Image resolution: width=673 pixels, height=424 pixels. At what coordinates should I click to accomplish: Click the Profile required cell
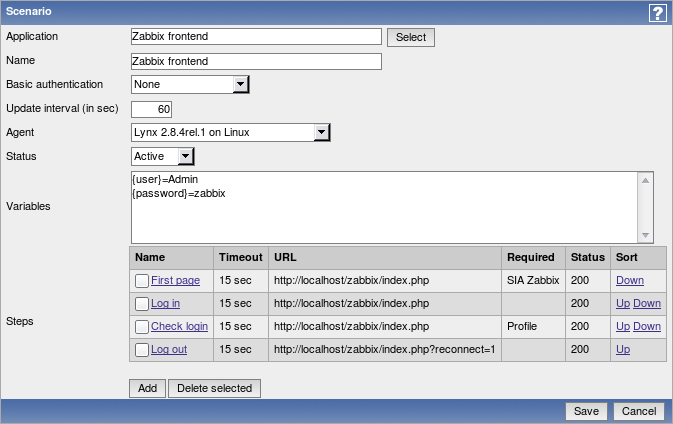tap(533, 326)
